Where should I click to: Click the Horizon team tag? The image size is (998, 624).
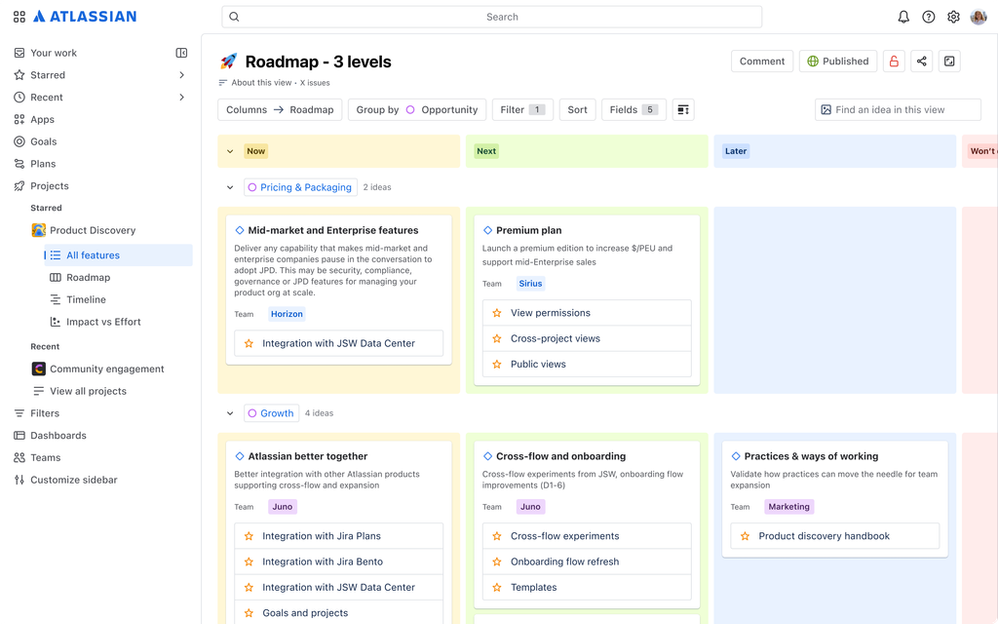(x=286, y=314)
